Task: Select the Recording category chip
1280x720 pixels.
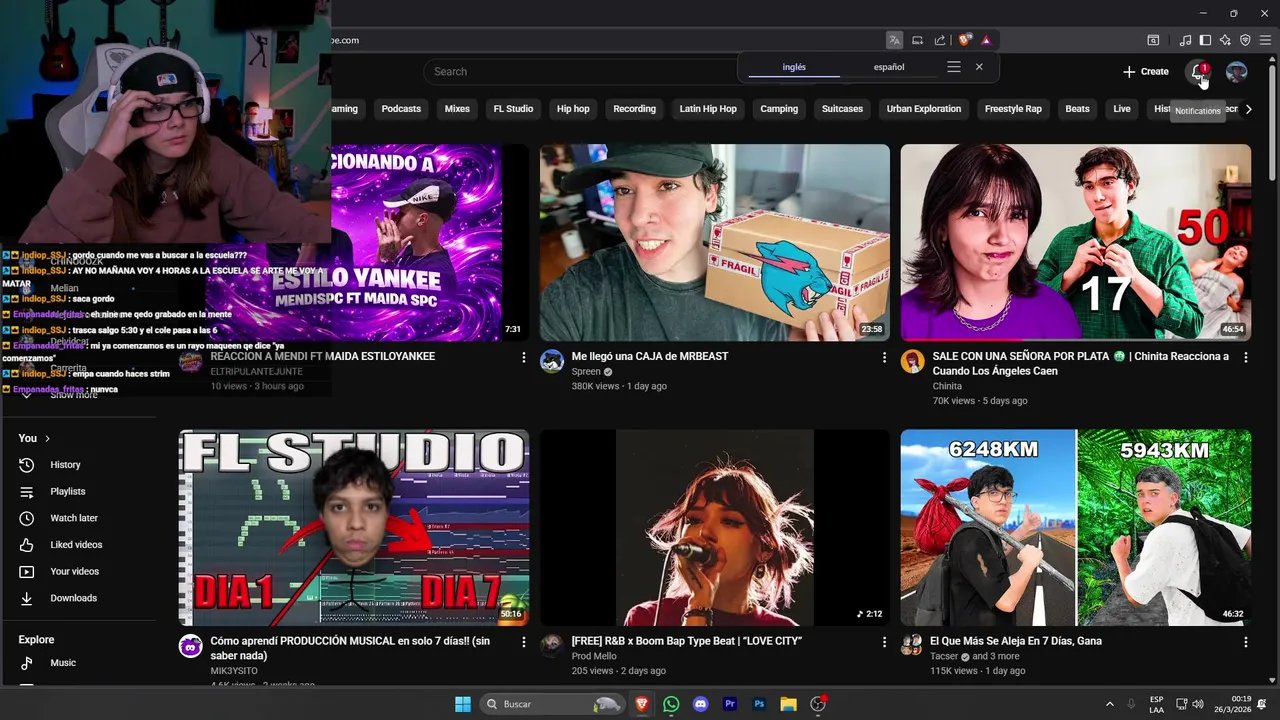Action: 635,109
